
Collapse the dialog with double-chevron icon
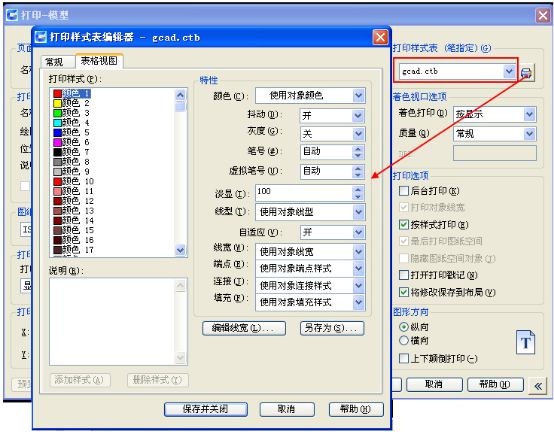click(538, 386)
